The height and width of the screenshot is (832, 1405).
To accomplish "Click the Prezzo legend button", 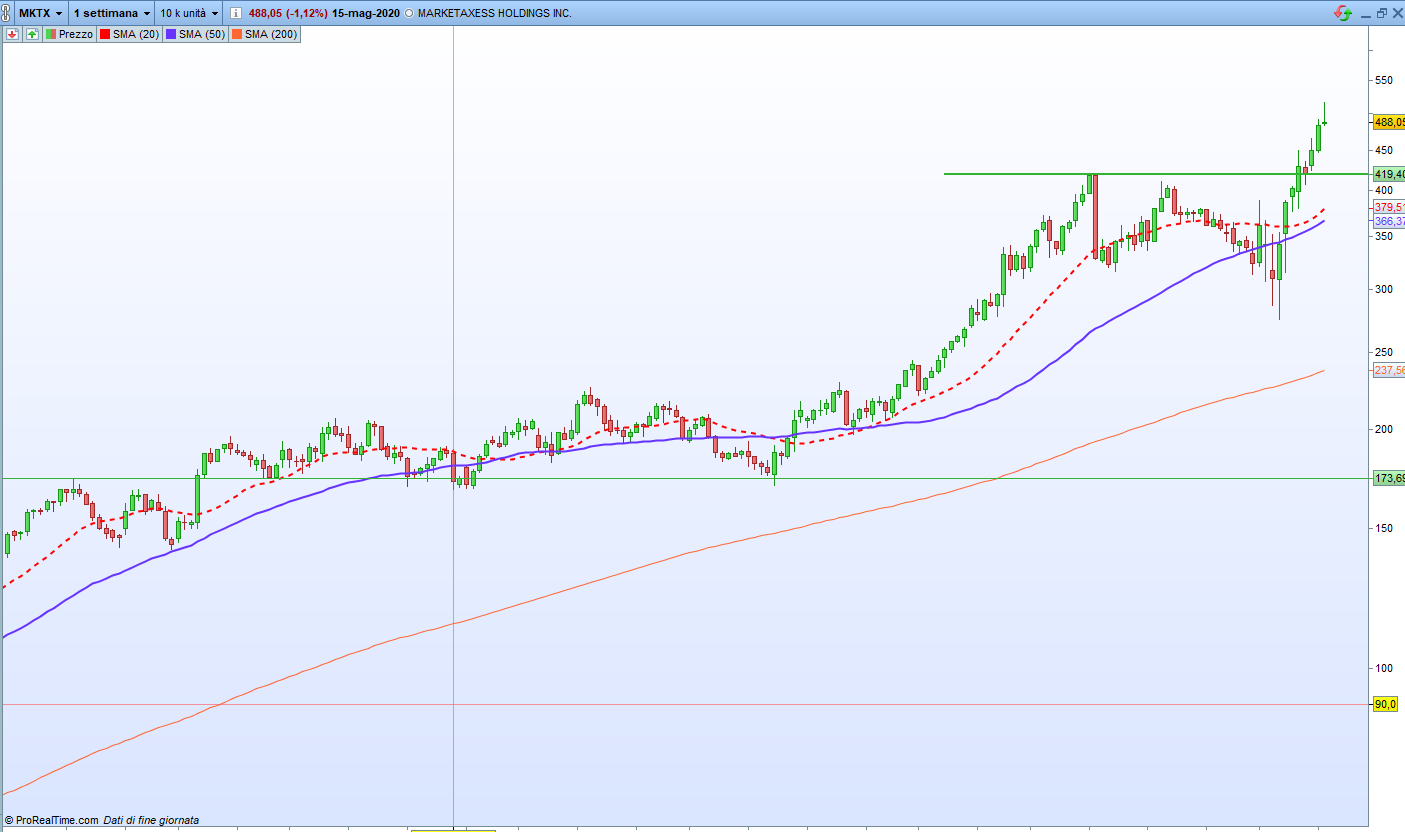I will [x=69, y=34].
